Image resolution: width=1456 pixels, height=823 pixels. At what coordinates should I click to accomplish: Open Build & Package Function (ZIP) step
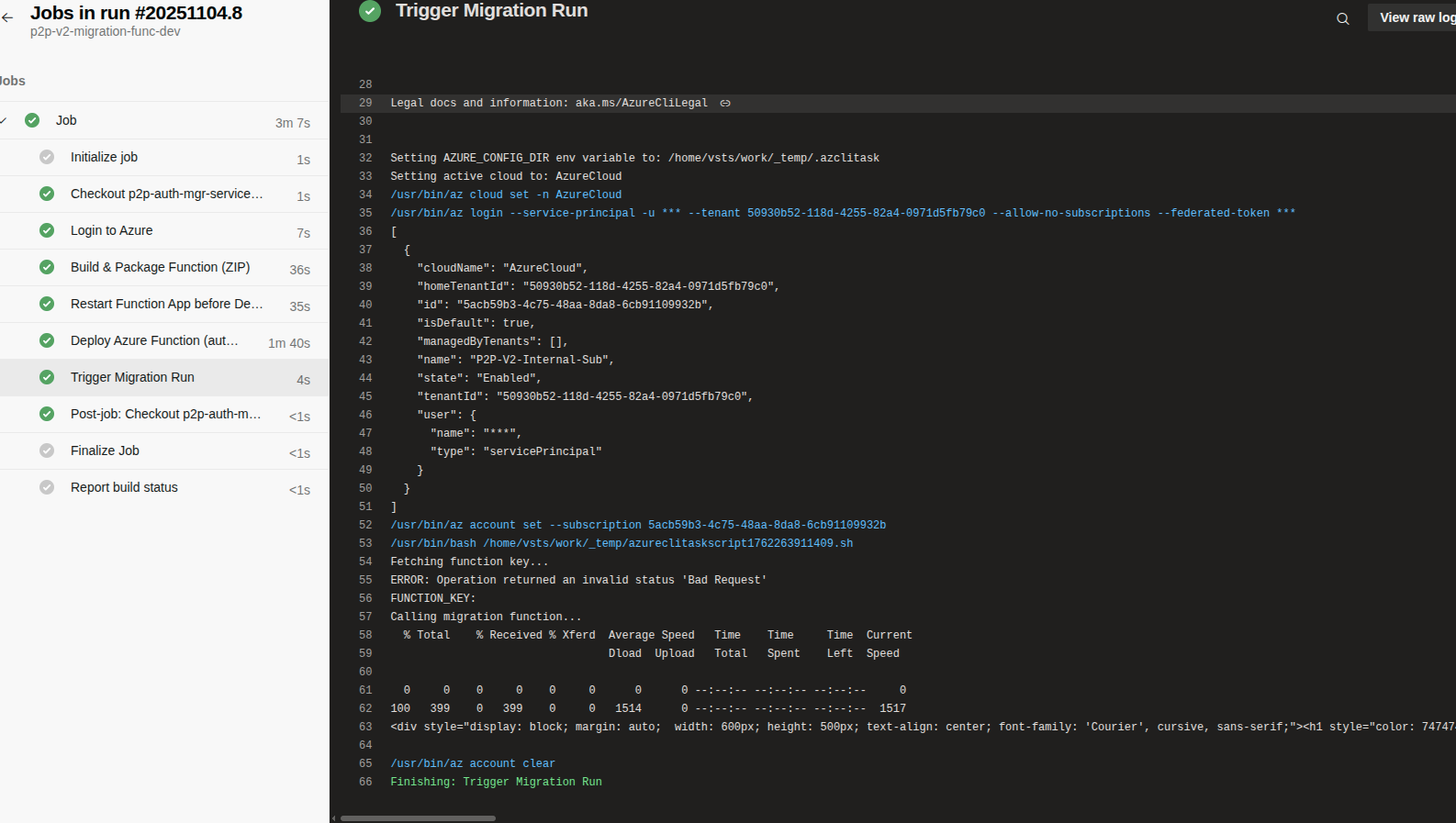point(164,267)
